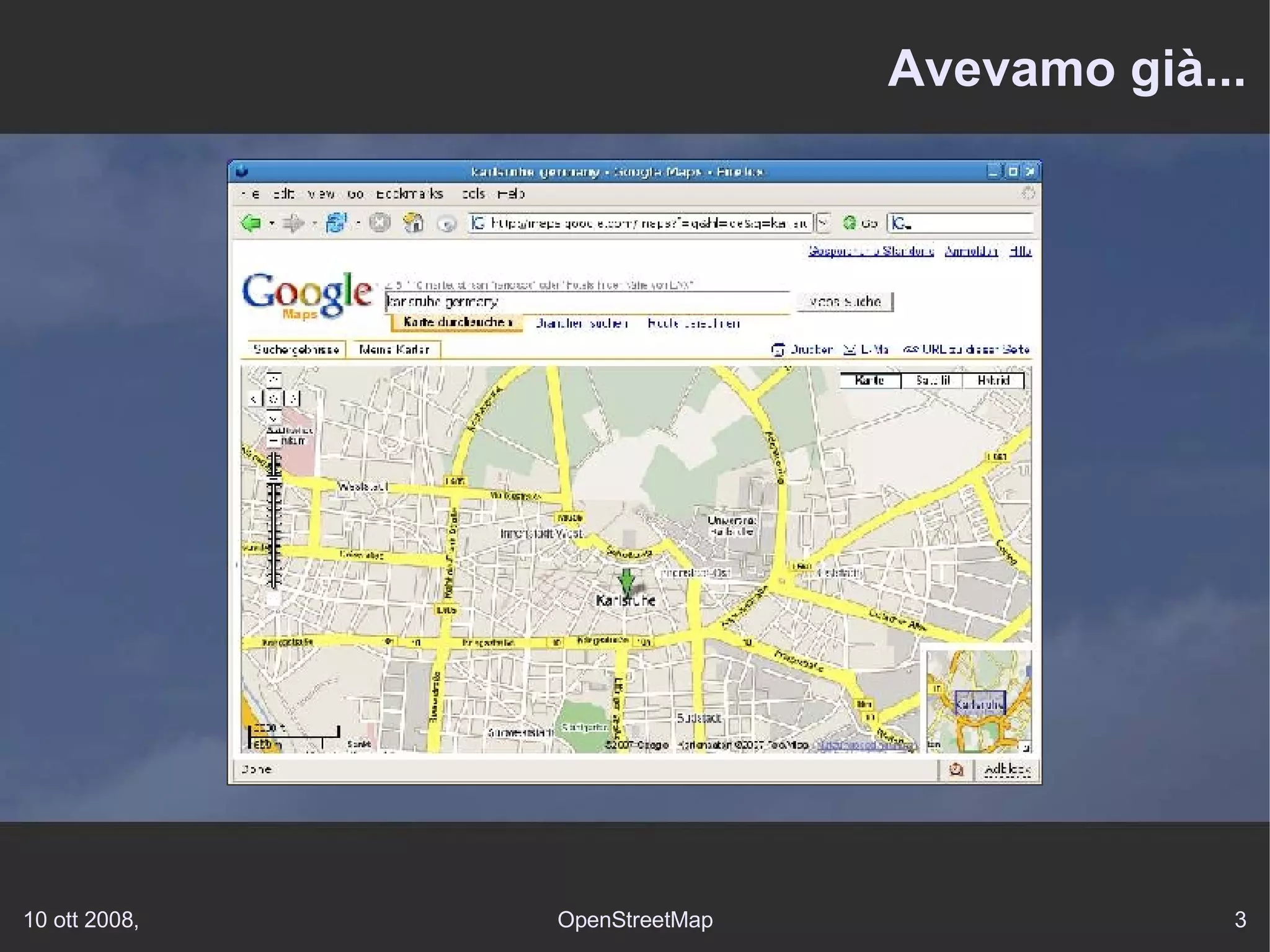Click the map pan-left arrow
The image size is (1270, 952).
pos(254,399)
